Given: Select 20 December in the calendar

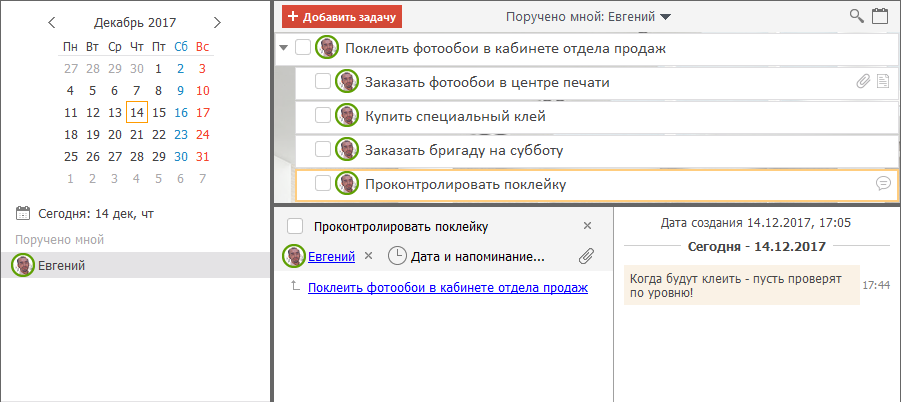Looking at the screenshot, I should 115,134.
